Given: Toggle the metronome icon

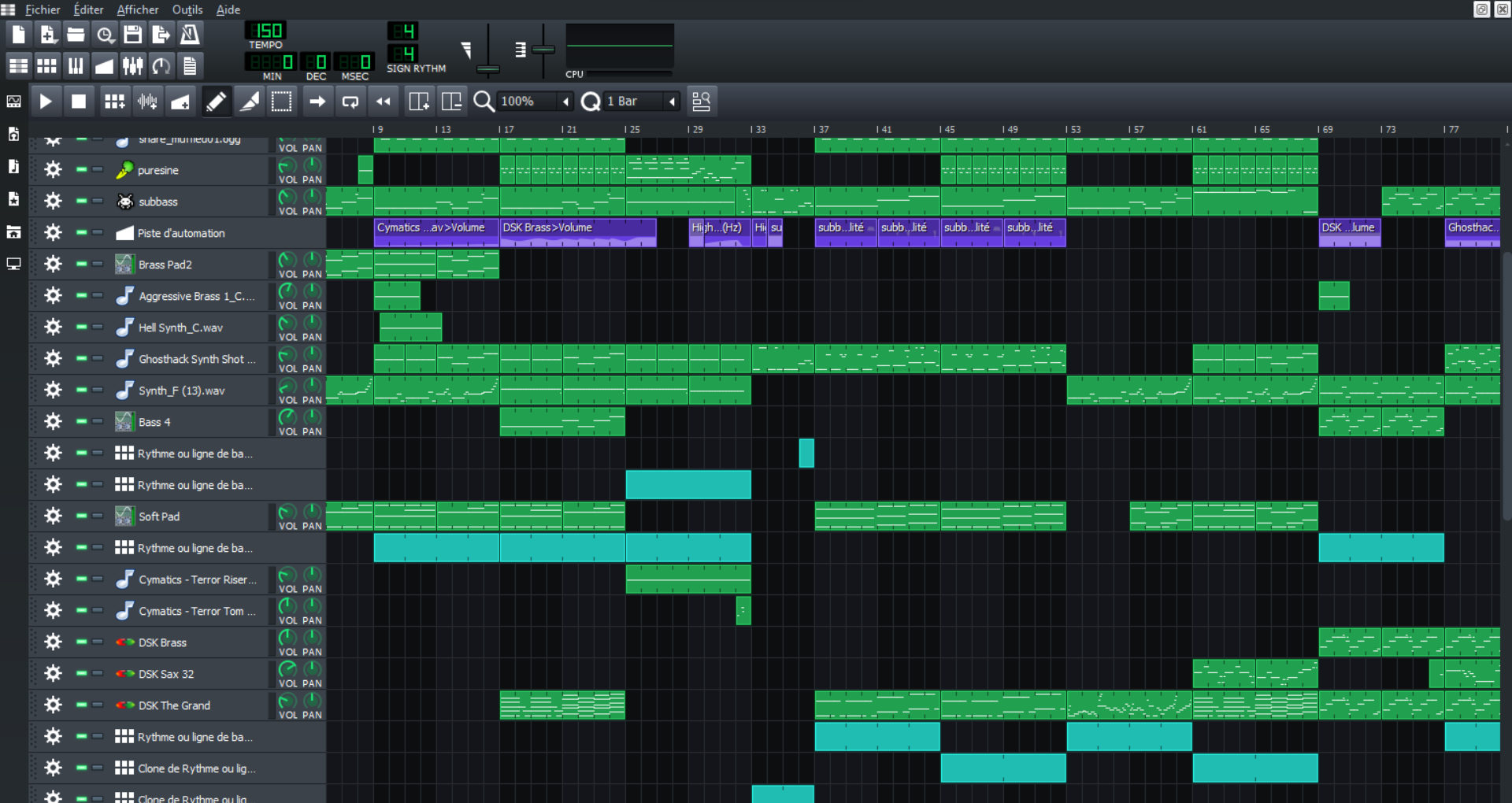Looking at the screenshot, I should click(x=190, y=34).
